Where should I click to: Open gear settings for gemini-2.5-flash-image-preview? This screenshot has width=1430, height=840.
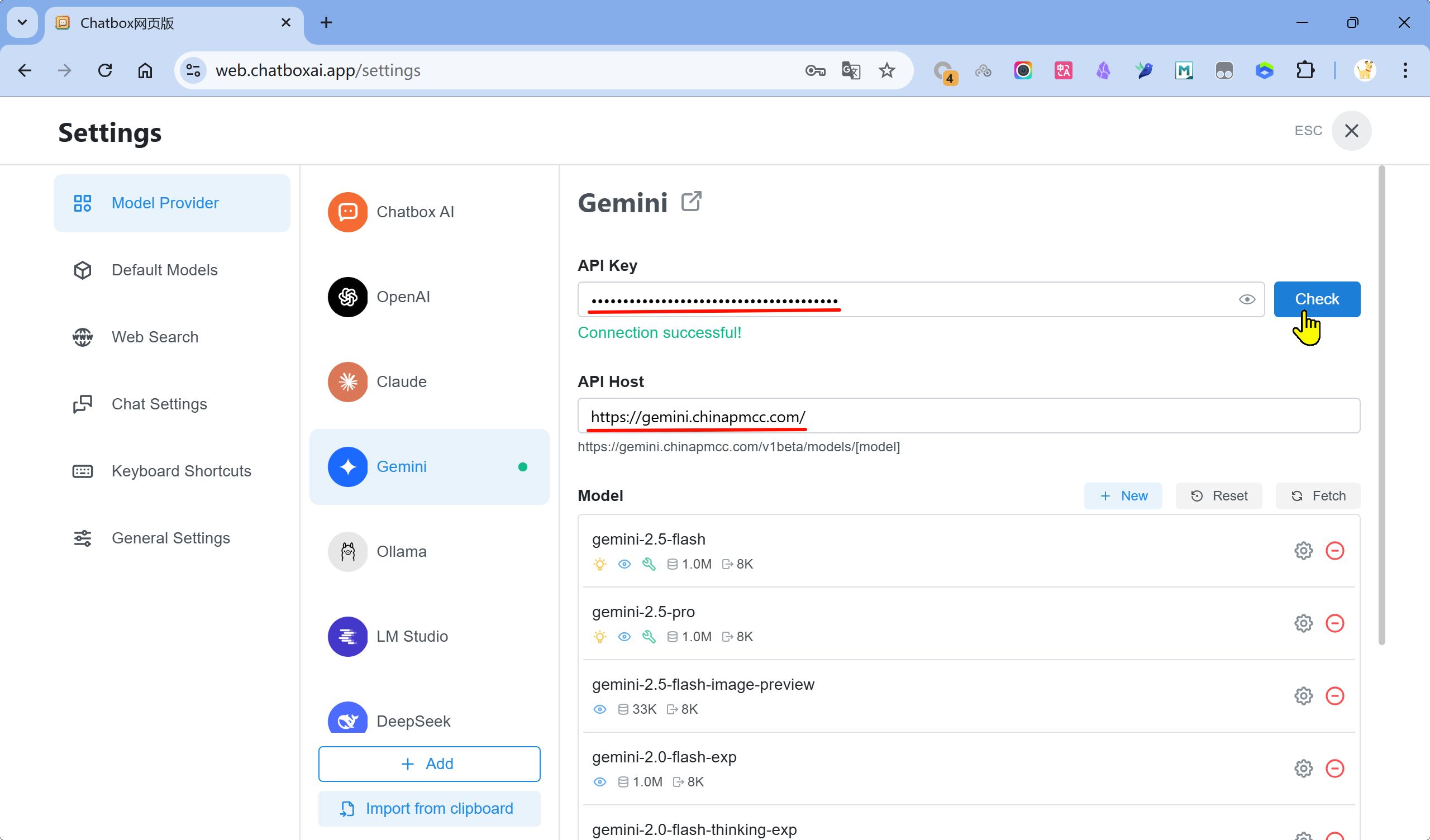[1303, 696]
